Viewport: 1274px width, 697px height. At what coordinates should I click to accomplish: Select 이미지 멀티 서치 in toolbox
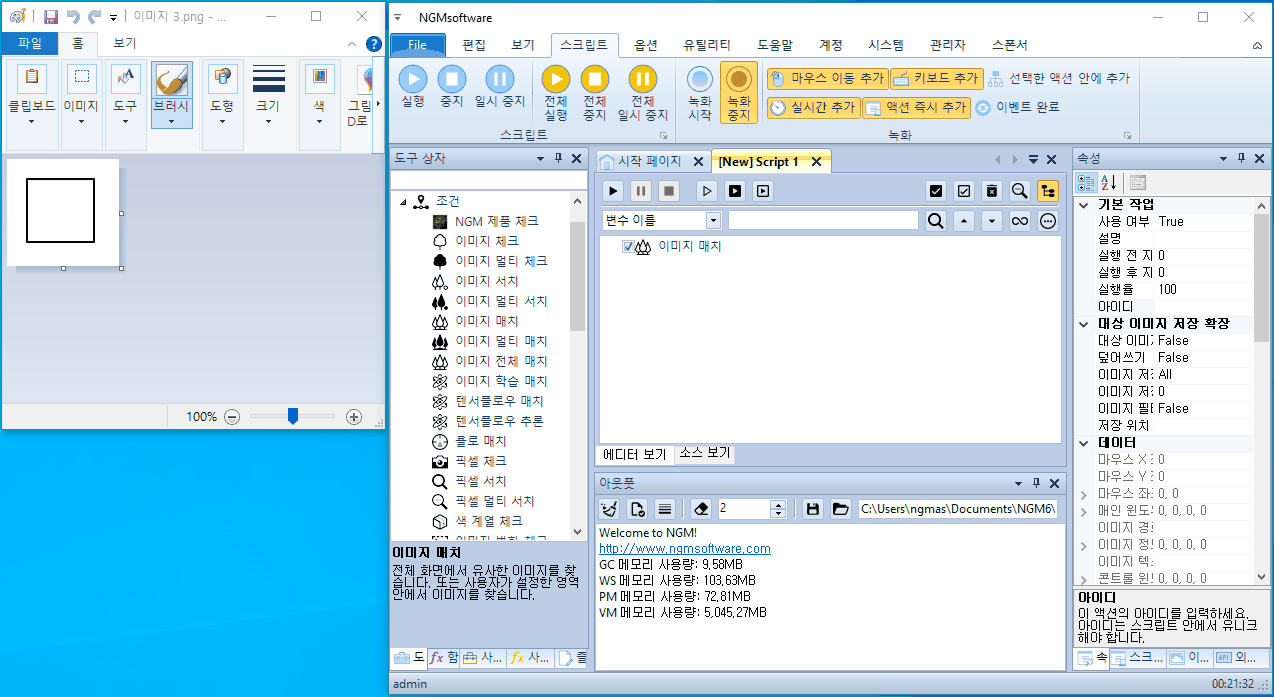(501, 301)
